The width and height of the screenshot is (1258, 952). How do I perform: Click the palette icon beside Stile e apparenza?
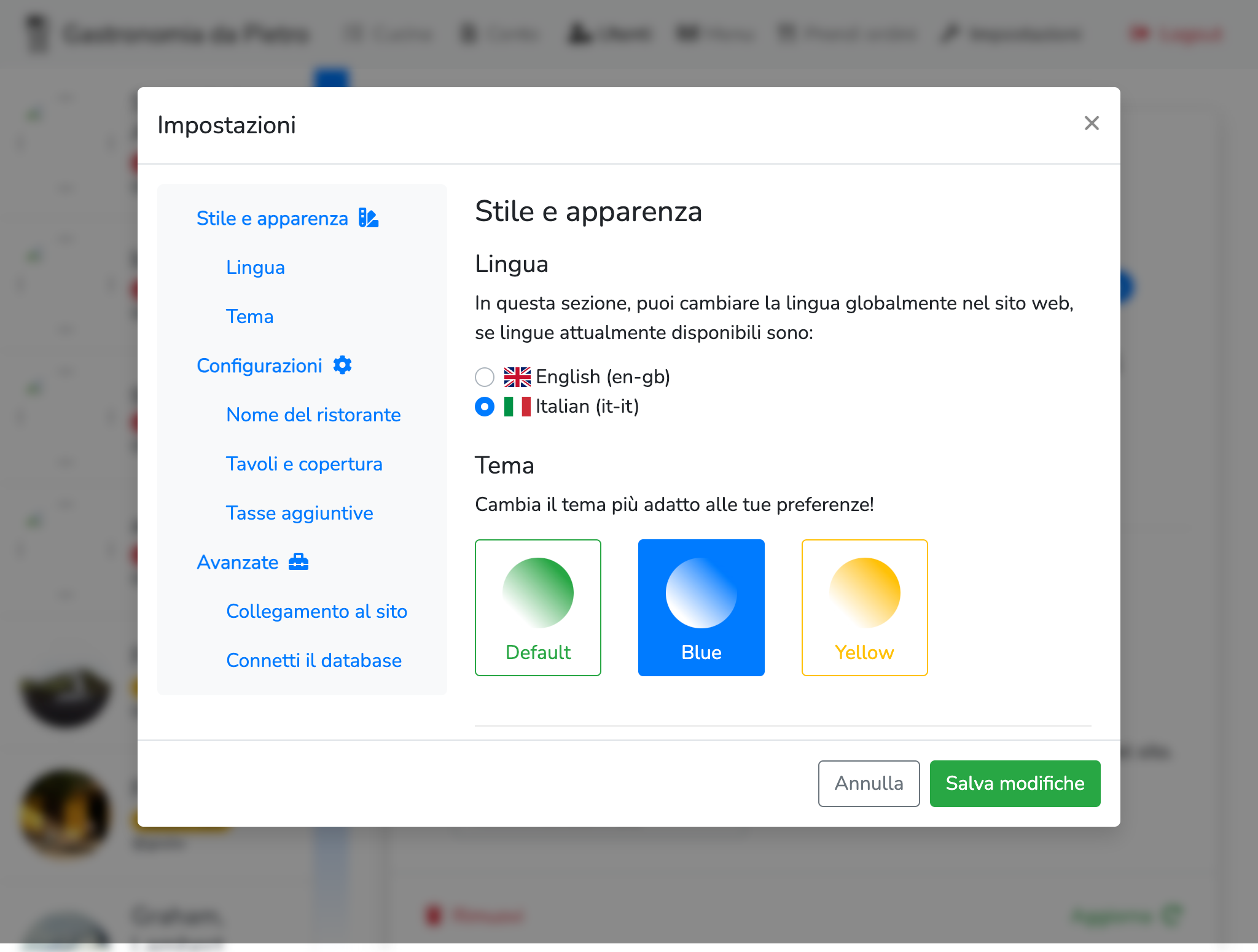click(x=369, y=218)
